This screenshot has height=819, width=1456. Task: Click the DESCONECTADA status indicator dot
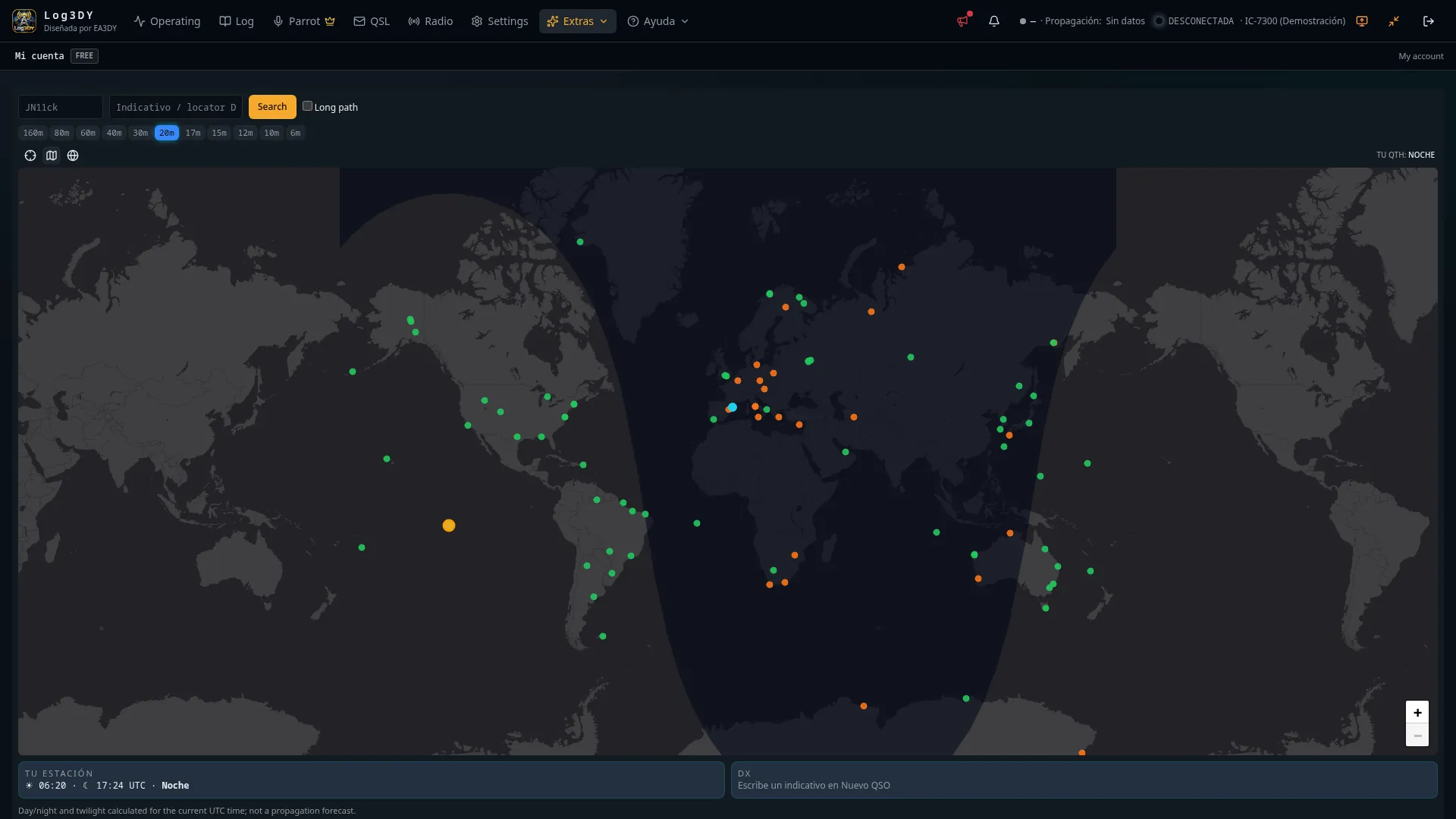[x=1159, y=21]
